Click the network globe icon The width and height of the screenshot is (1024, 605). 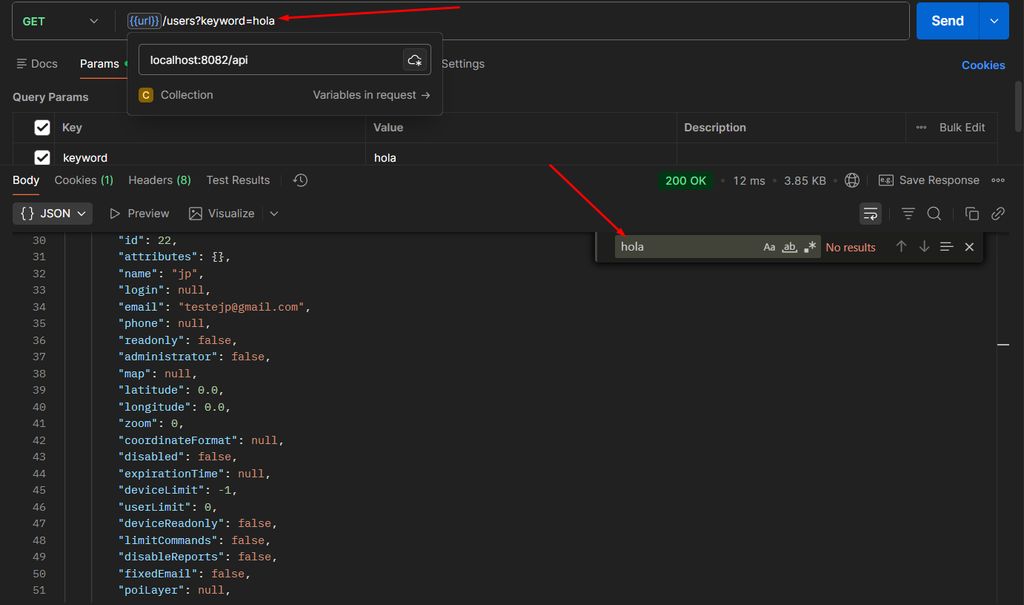point(852,180)
